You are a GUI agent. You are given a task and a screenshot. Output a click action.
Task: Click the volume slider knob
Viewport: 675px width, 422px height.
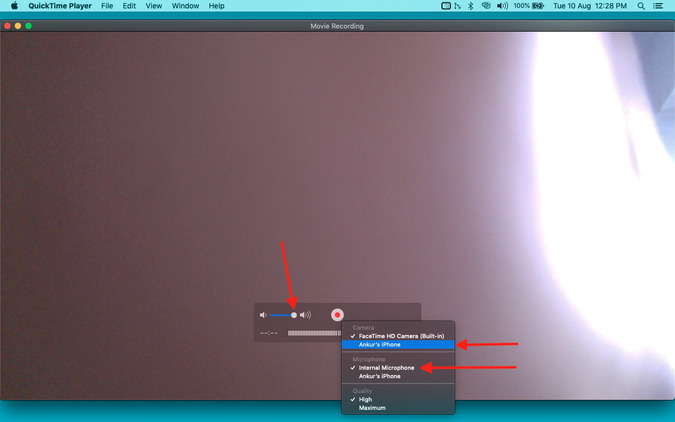coord(294,315)
